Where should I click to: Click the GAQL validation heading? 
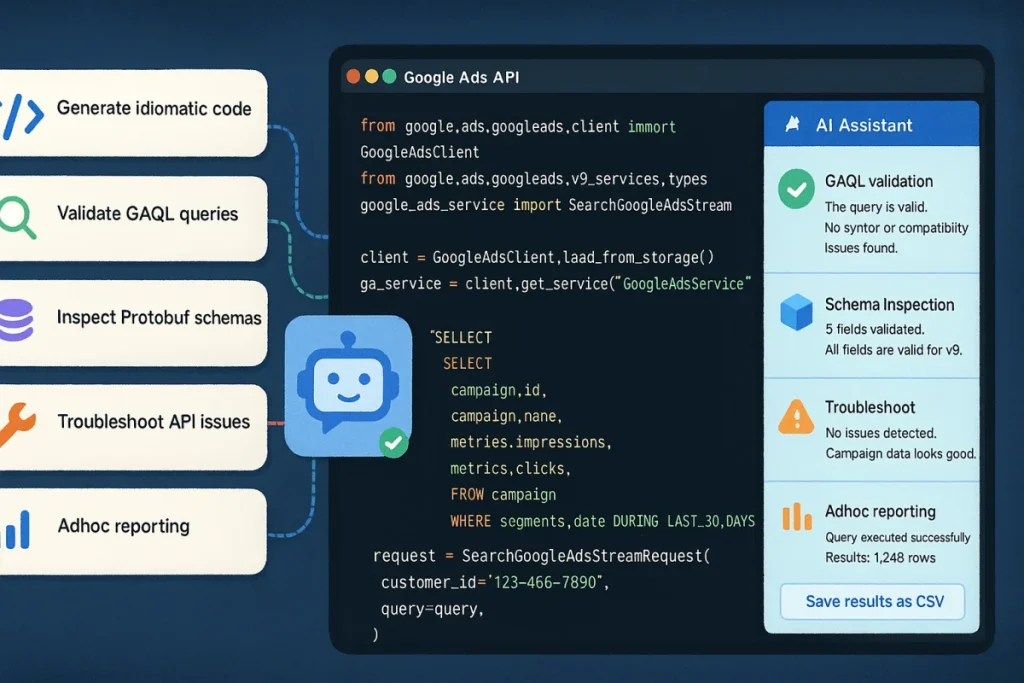[878, 181]
